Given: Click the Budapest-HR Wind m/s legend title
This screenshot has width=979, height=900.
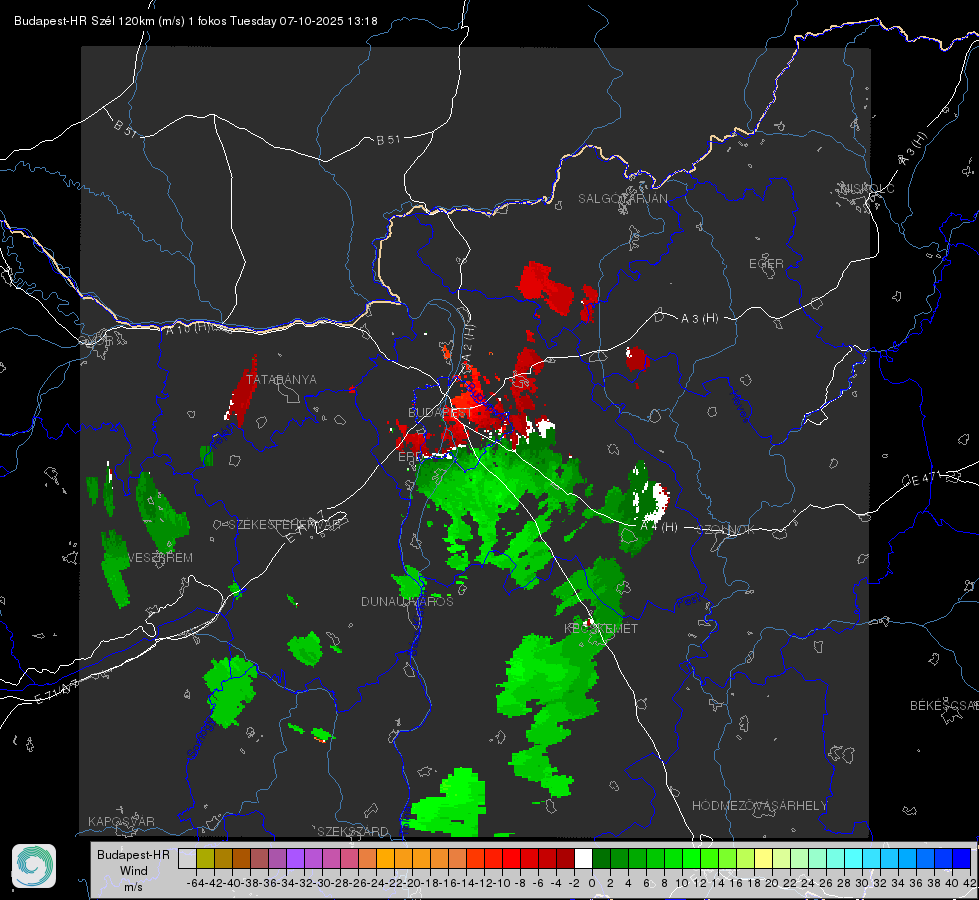Looking at the screenshot, I should [x=133, y=871].
